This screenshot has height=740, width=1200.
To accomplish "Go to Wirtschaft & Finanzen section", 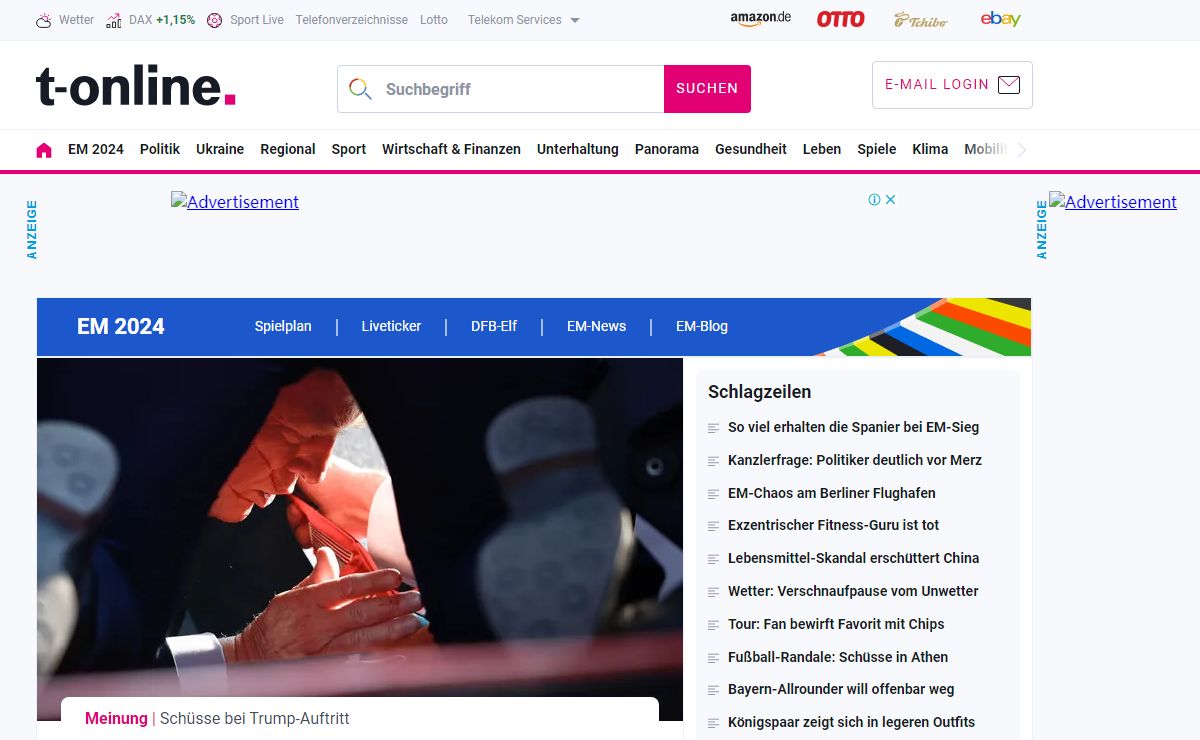I will click(x=451, y=149).
